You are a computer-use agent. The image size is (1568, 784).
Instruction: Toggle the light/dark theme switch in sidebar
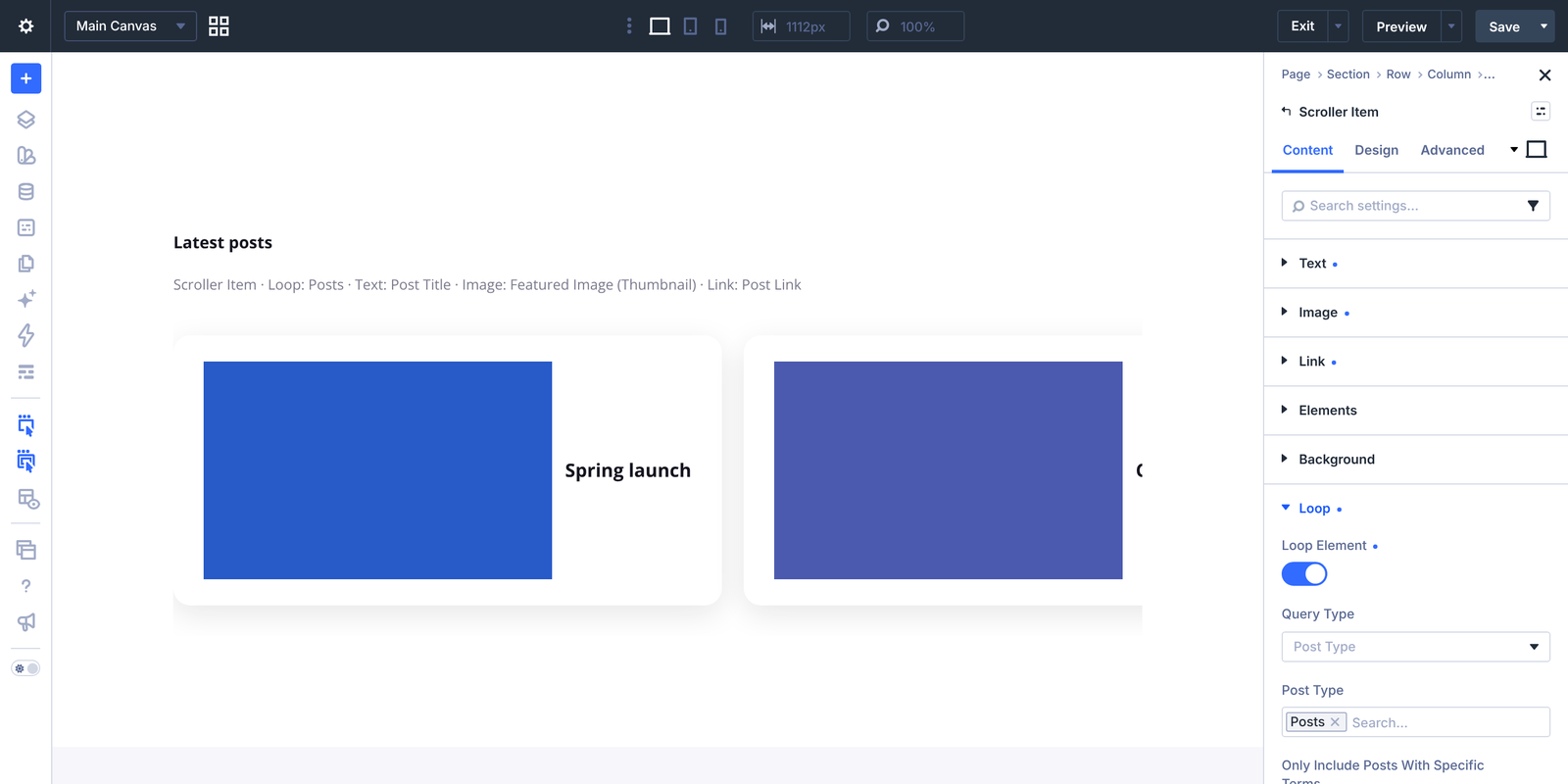pyautogui.click(x=25, y=668)
